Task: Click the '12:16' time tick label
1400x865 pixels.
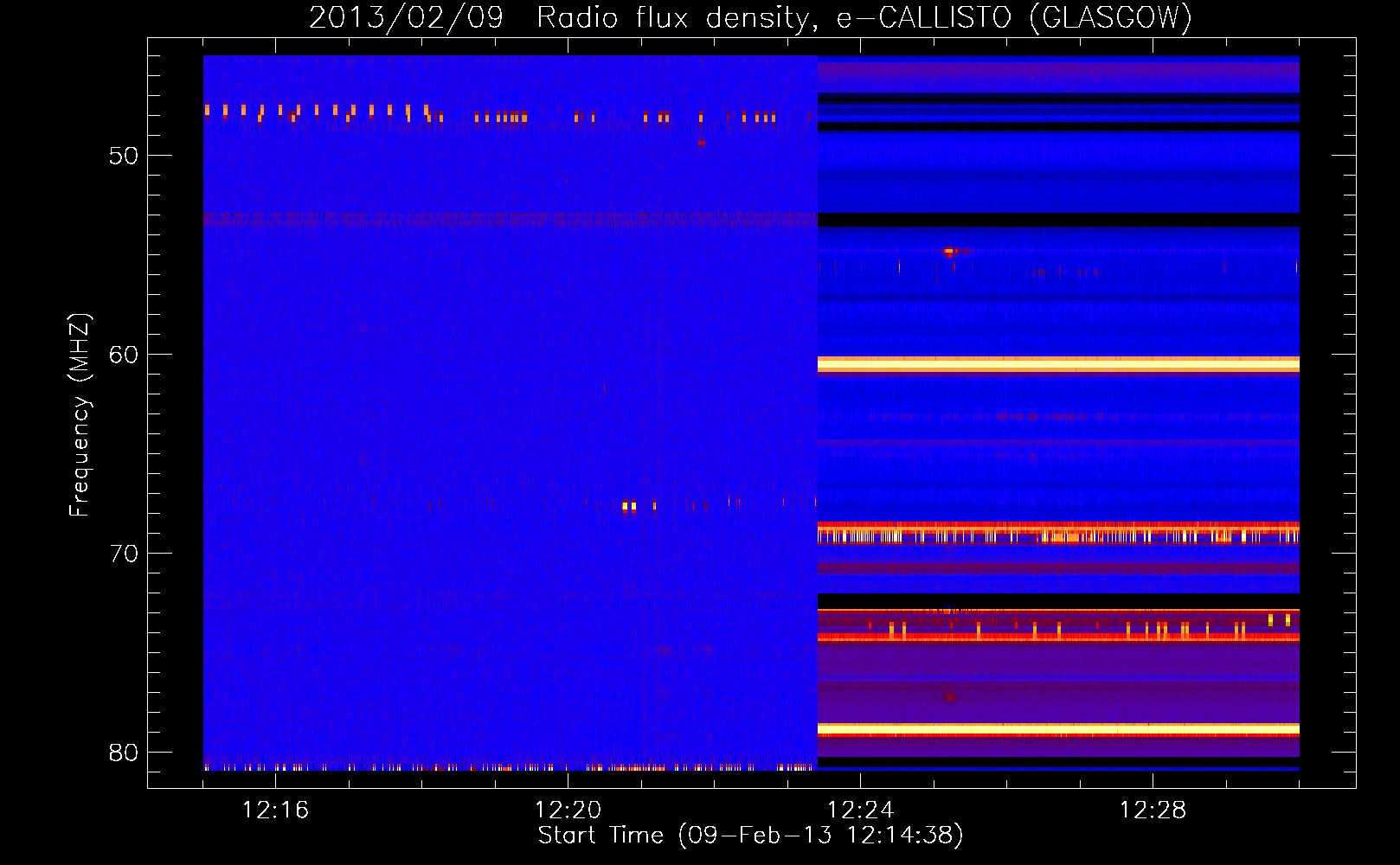Action: (x=275, y=810)
